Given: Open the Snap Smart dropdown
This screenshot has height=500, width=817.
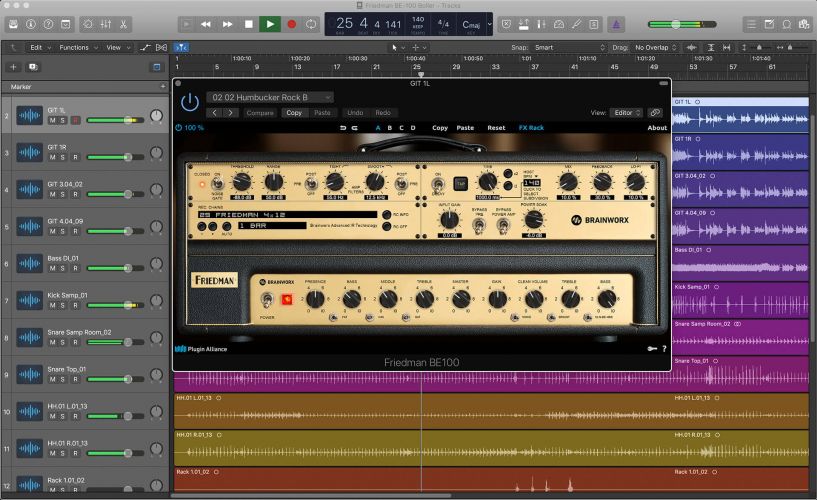Looking at the screenshot, I should (x=570, y=47).
